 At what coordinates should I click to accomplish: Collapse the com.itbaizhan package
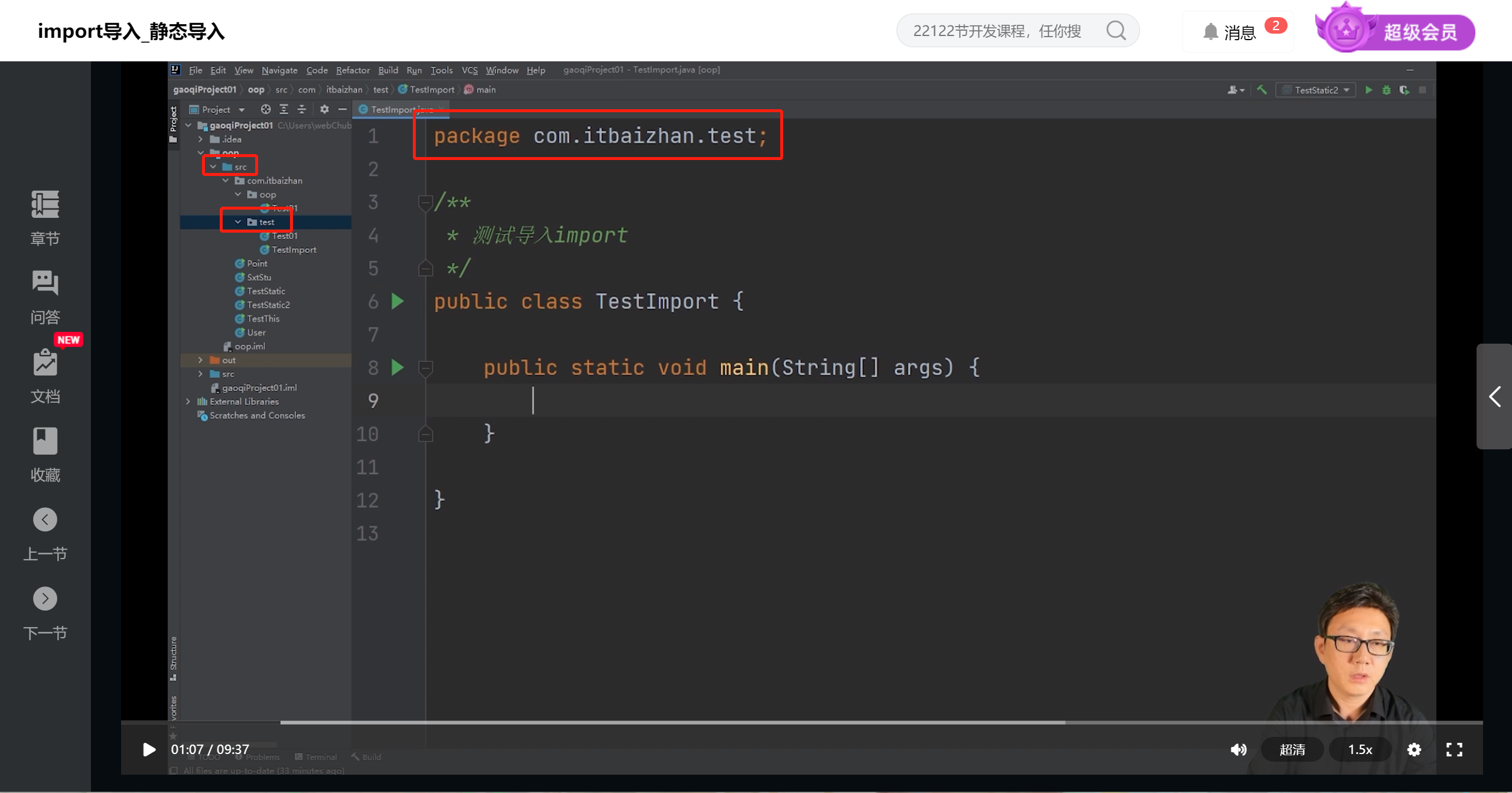(226, 181)
